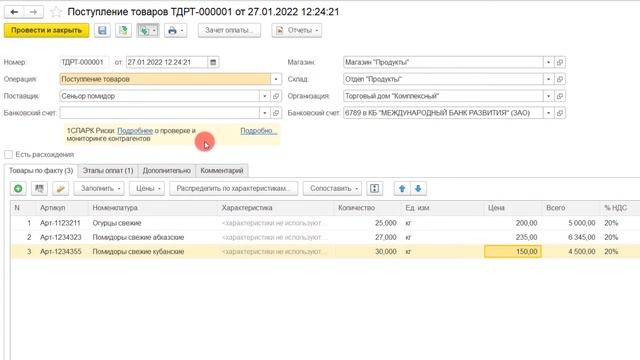Add a new row with the green plus
Viewport: 640px width, 360px height.
(18, 189)
